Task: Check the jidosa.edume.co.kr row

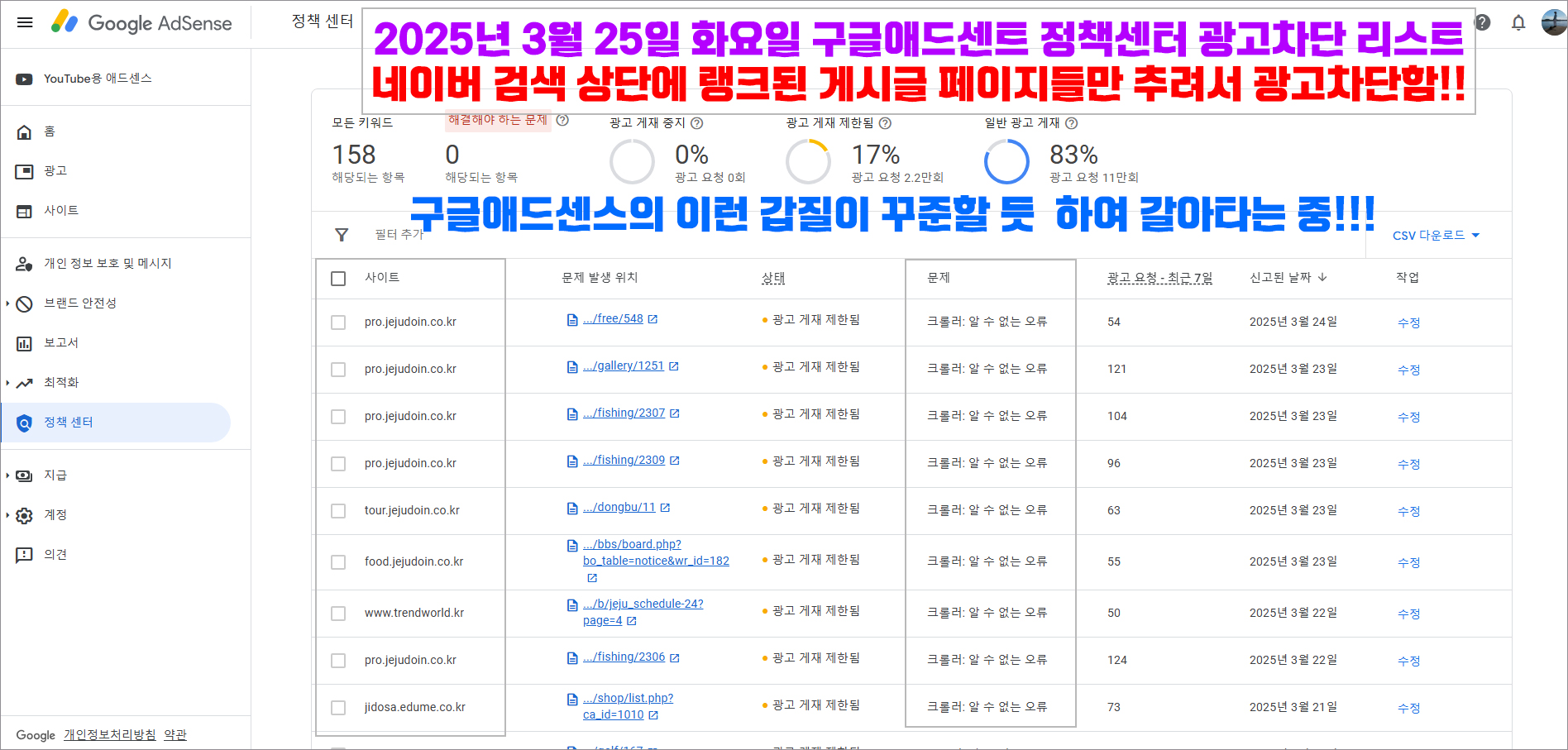Action: pos(338,708)
